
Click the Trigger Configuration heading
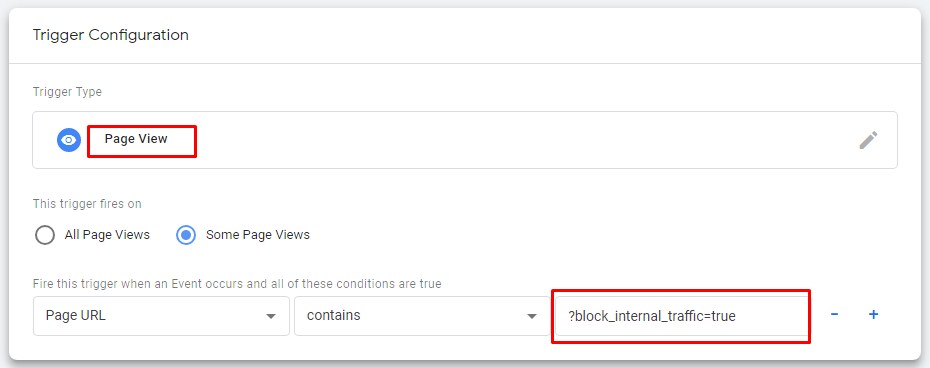point(111,35)
